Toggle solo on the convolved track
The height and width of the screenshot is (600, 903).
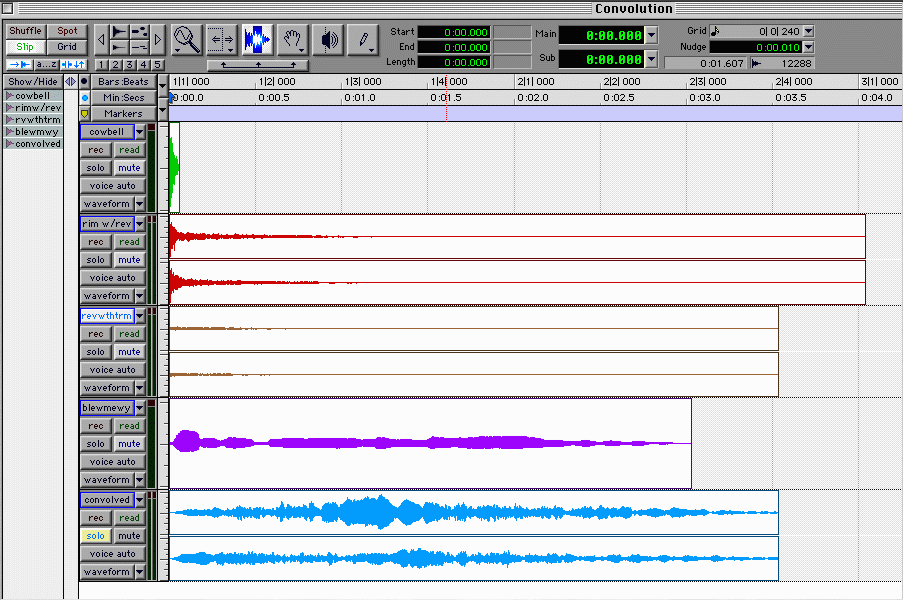[x=96, y=536]
